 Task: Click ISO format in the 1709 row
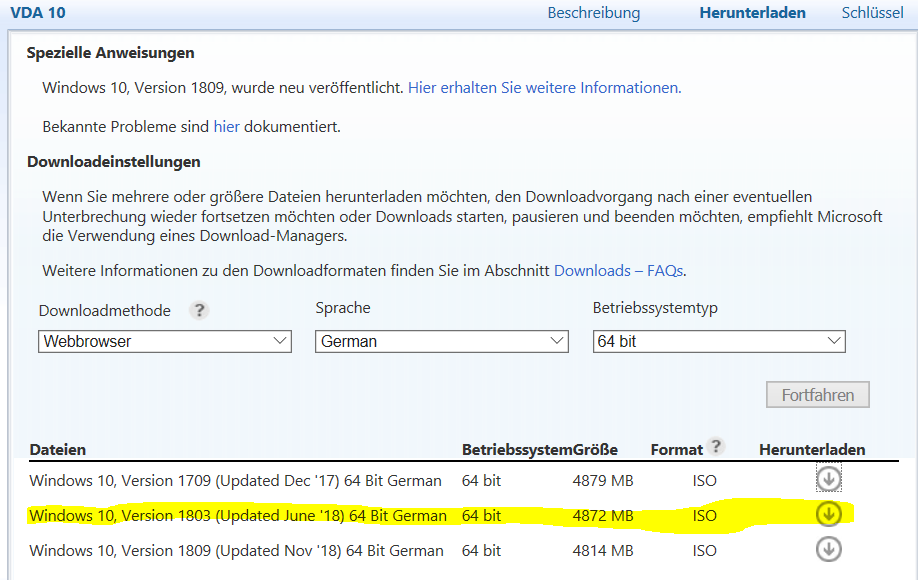[x=704, y=481]
